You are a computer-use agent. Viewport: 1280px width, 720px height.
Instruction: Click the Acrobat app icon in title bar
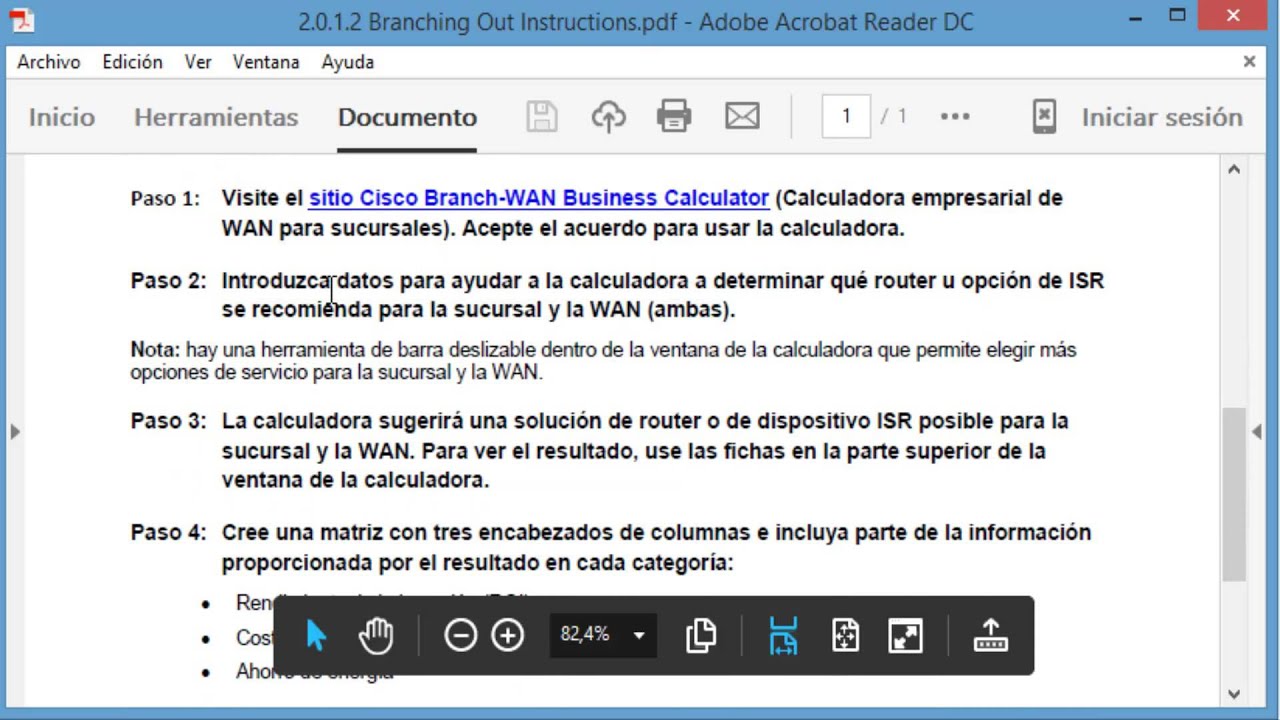[x=21, y=20]
